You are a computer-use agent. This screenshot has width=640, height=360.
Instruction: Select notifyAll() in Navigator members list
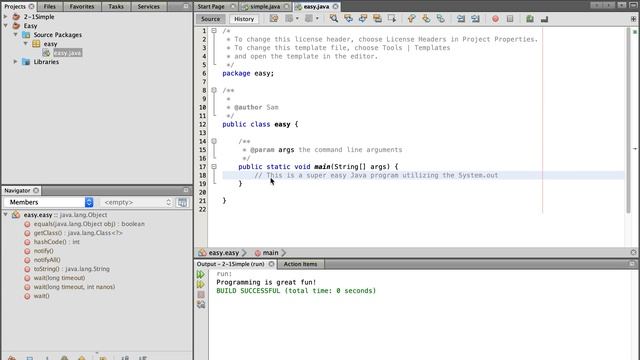coord(47,260)
